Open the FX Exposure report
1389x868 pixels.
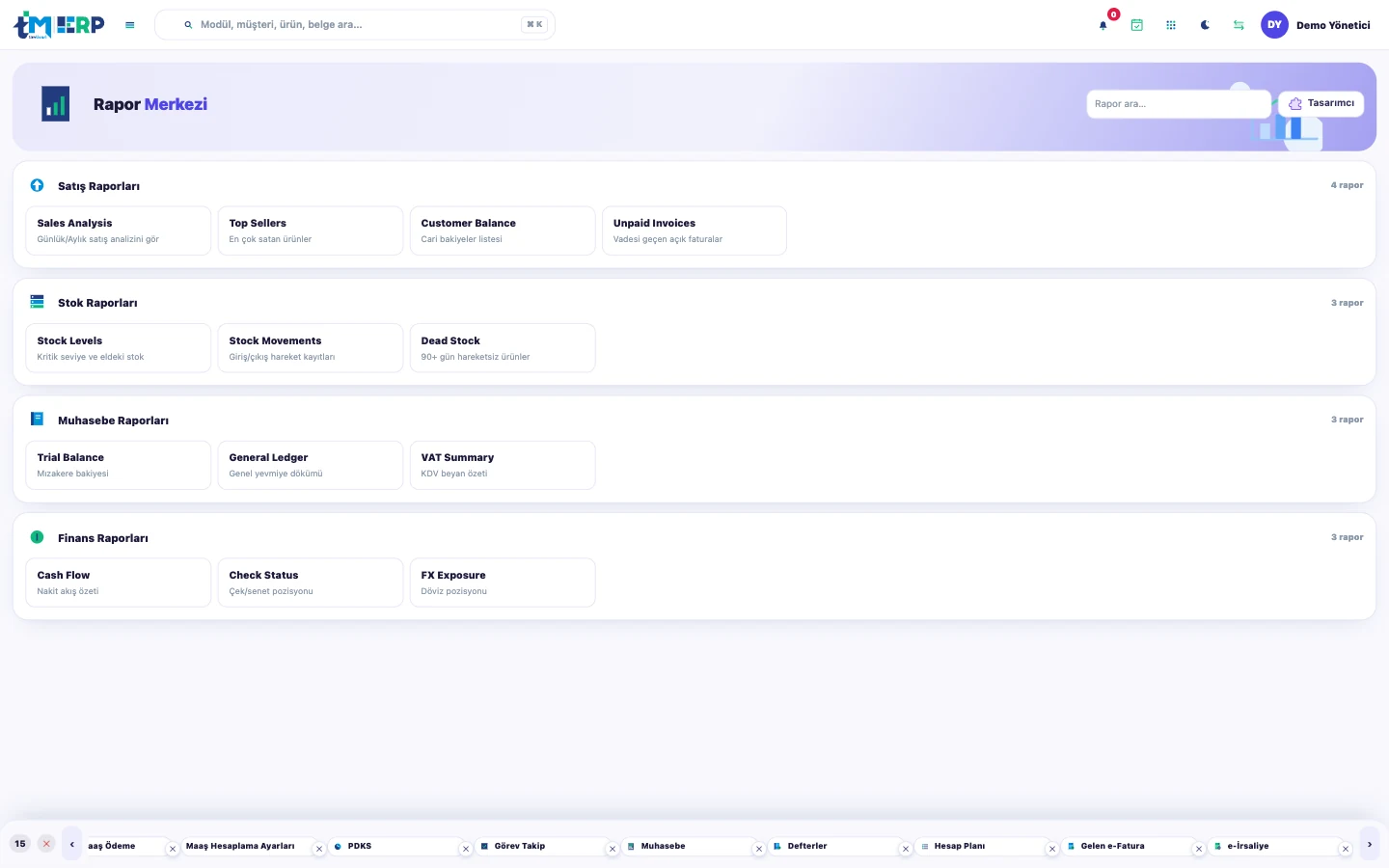[x=502, y=583]
